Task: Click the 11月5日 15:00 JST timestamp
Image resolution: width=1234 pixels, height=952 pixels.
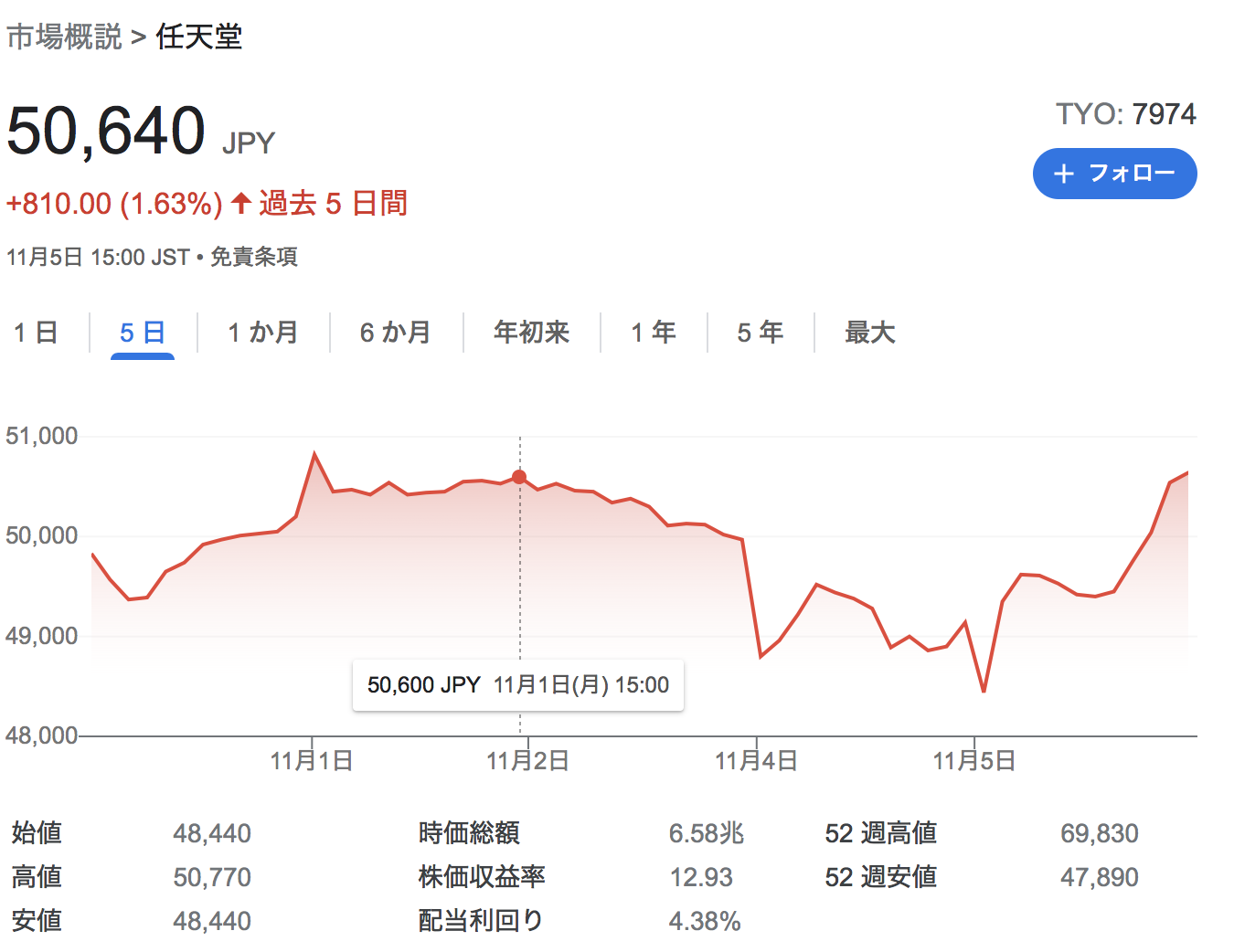Action: tap(98, 257)
